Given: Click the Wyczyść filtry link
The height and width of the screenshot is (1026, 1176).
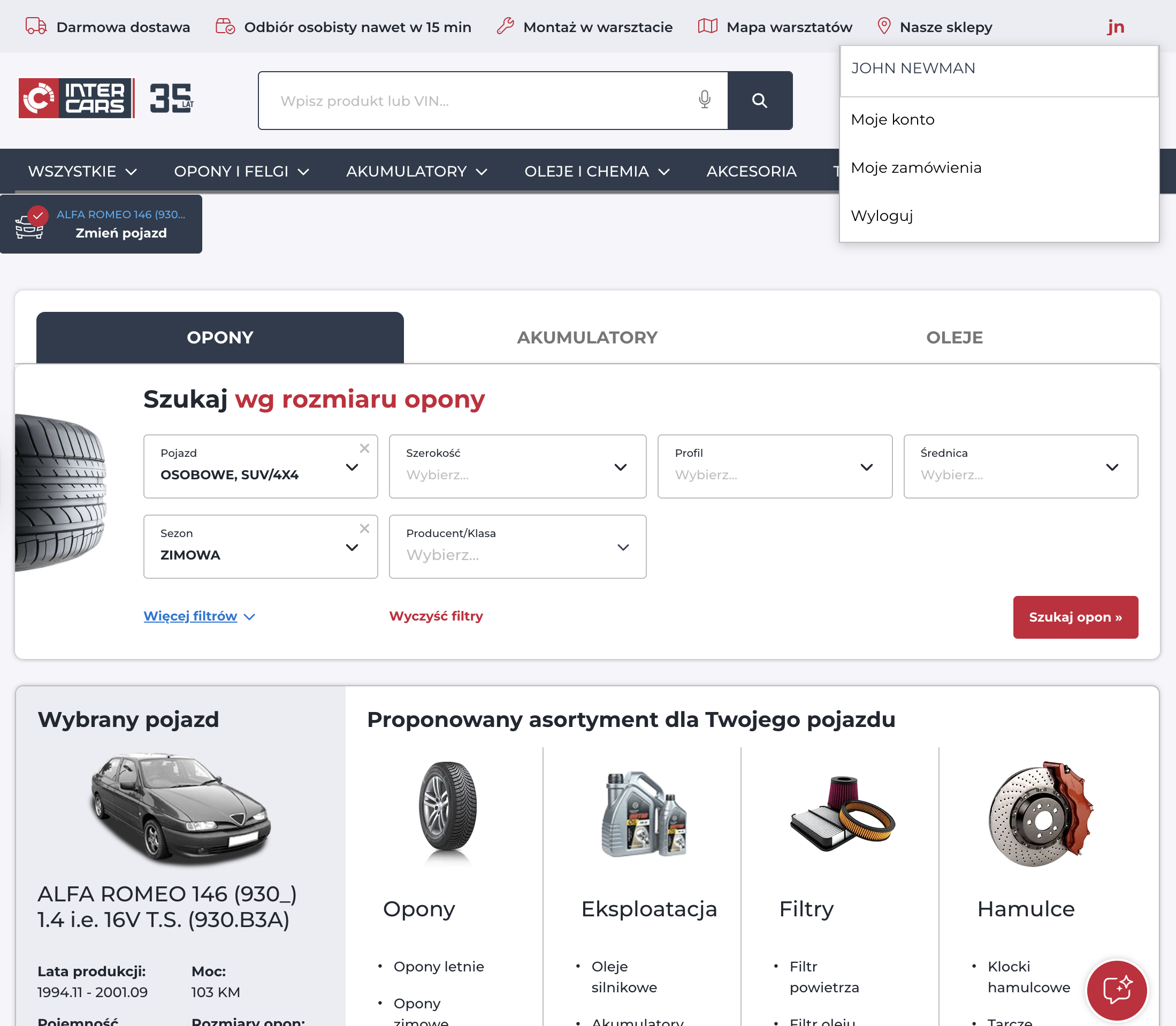Looking at the screenshot, I should coord(436,616).
